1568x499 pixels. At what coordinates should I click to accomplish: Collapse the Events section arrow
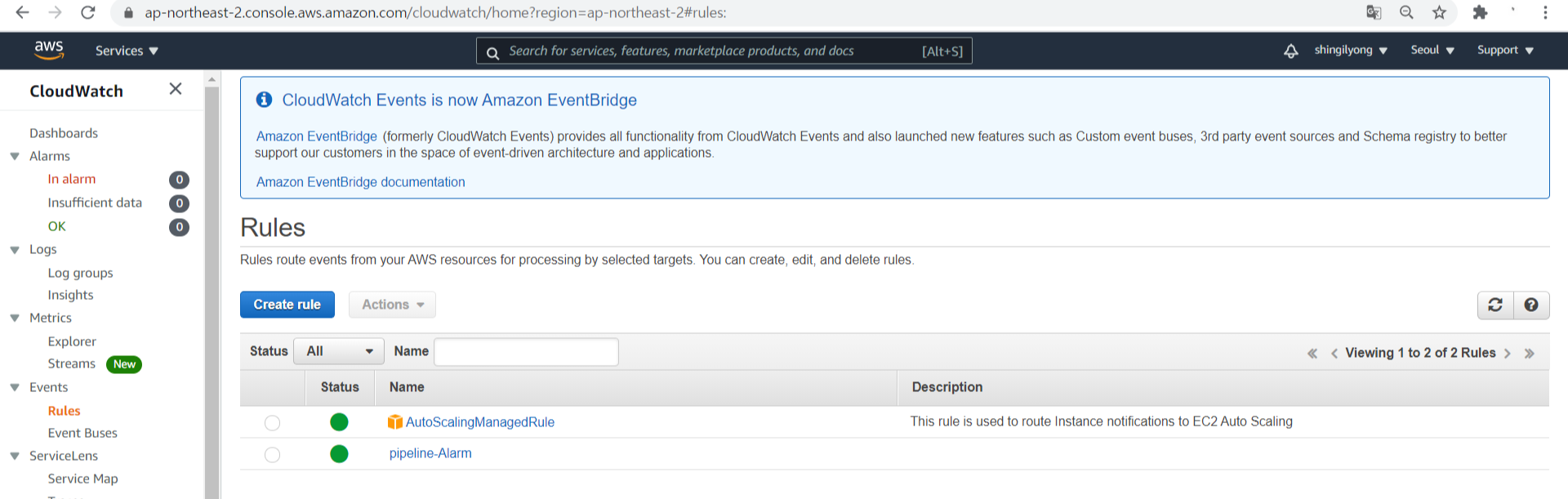click(15, 387)
